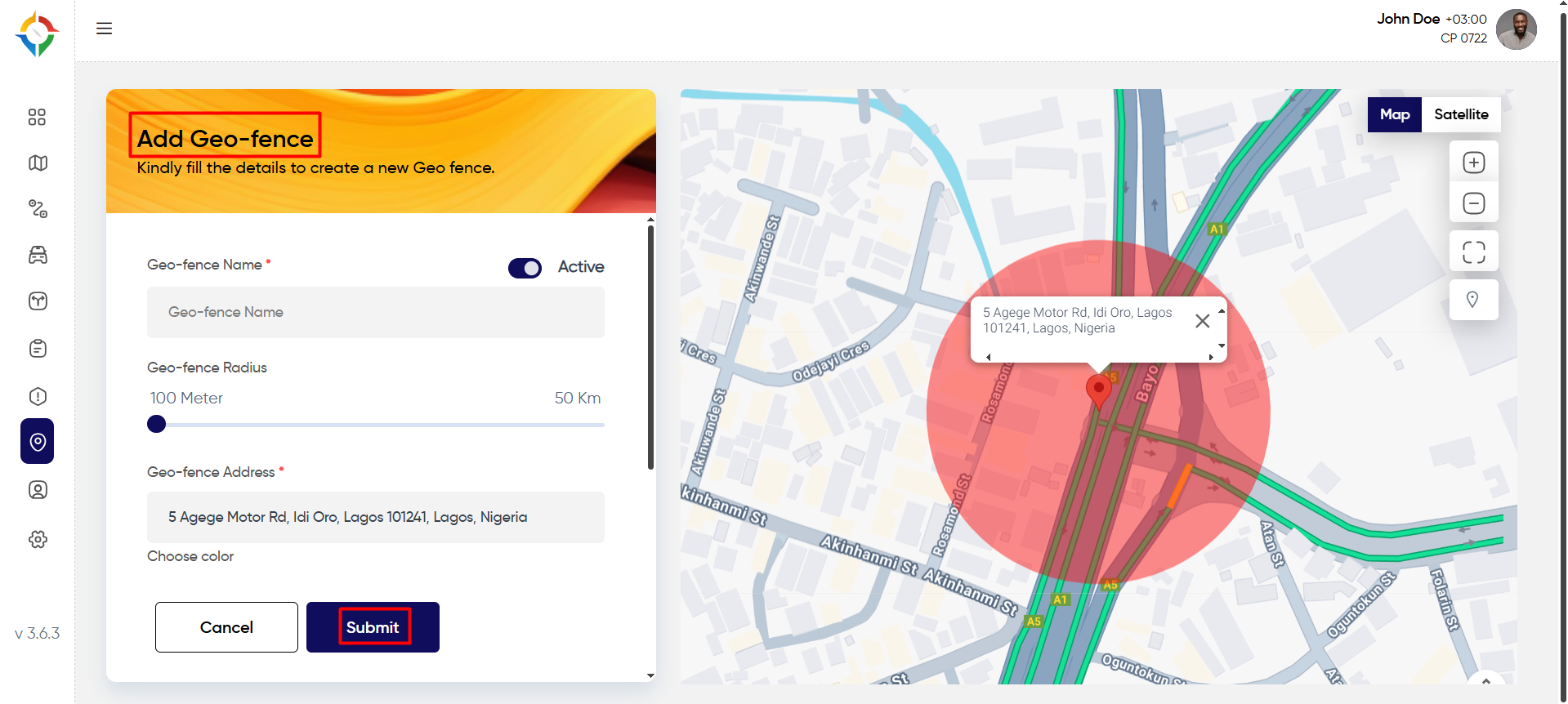
Task: Click the Choose color label
Action: click(190, 556)
